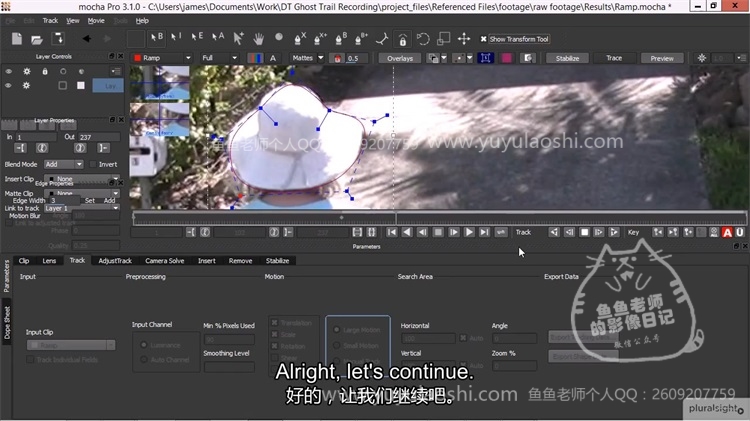Toggle the colorize matte icon next to Mattes
This screenshot has width=750, height=421.
337,58
